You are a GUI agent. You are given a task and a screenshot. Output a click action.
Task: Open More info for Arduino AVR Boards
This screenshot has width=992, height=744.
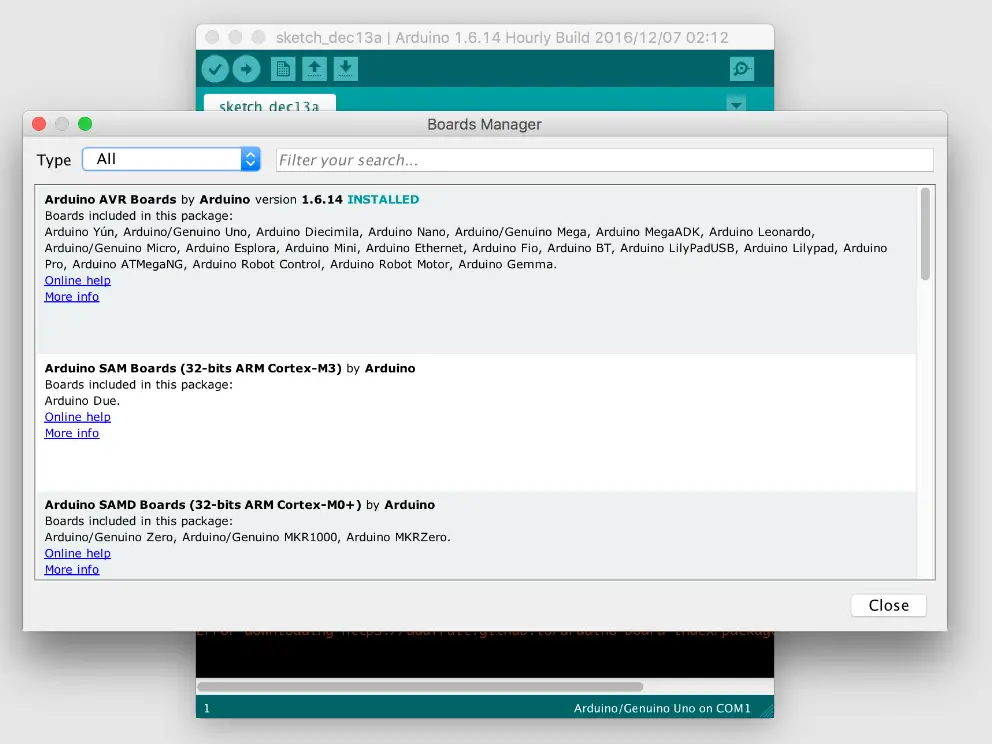click(71, 297)
